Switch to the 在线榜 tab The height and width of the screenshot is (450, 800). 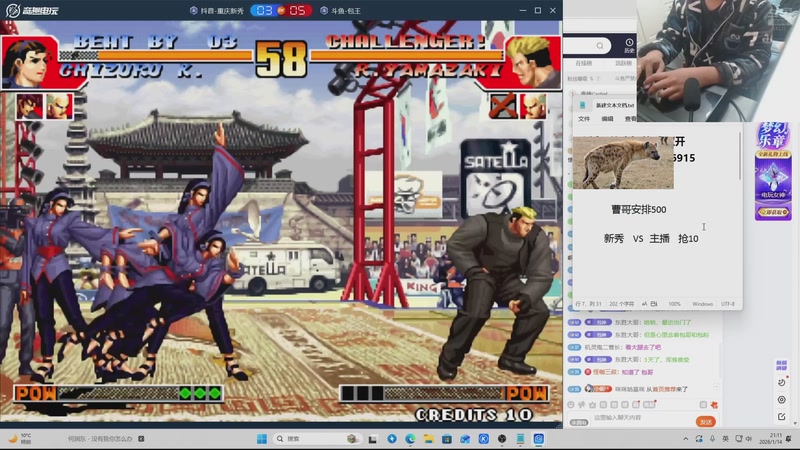tap(584, 63)
